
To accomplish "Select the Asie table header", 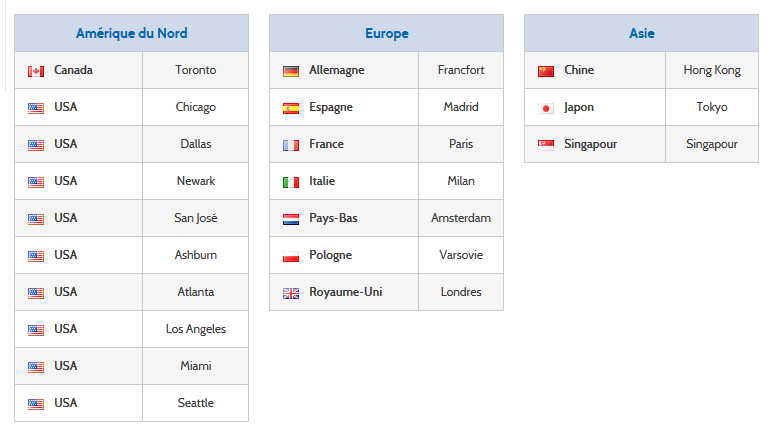I will [641, 33].
